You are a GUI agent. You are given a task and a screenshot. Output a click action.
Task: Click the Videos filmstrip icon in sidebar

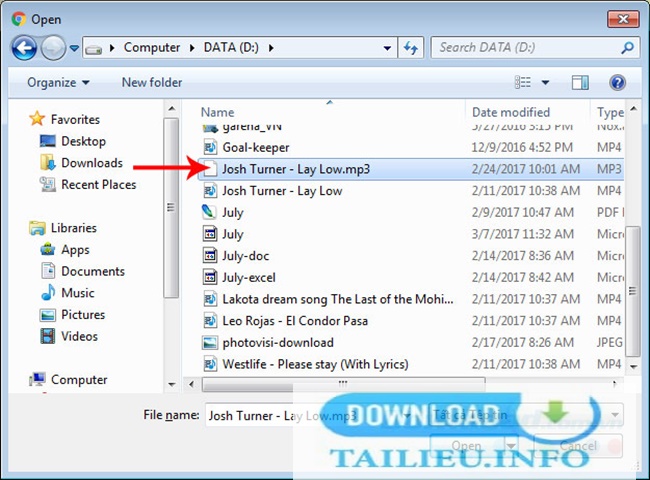pyautogui.click(x=48, y=336)
